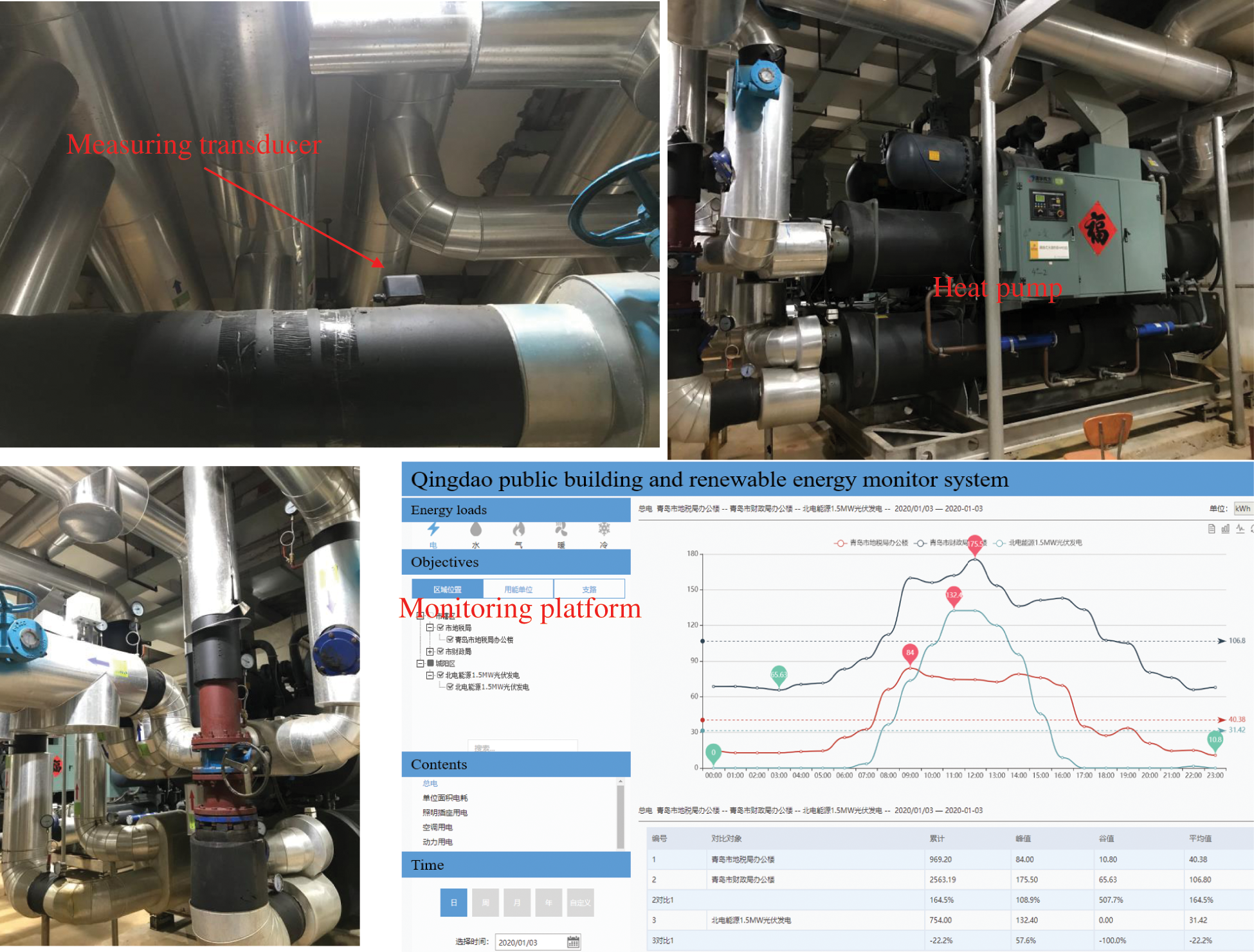Uncheck 市财政局 checkbox in tree
The height and width of the screenshot is (952, 1254).
[x=441, y=651]
